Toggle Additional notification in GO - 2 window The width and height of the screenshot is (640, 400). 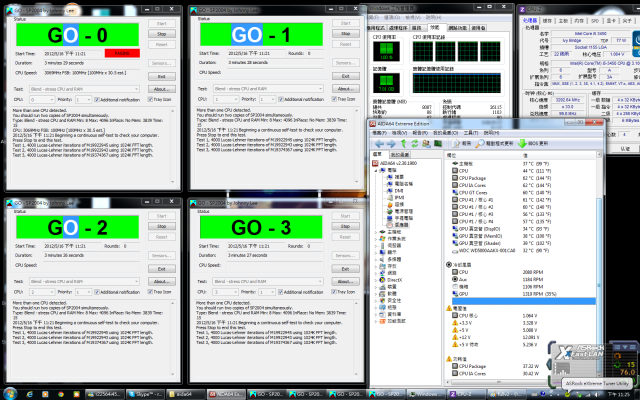97,292
